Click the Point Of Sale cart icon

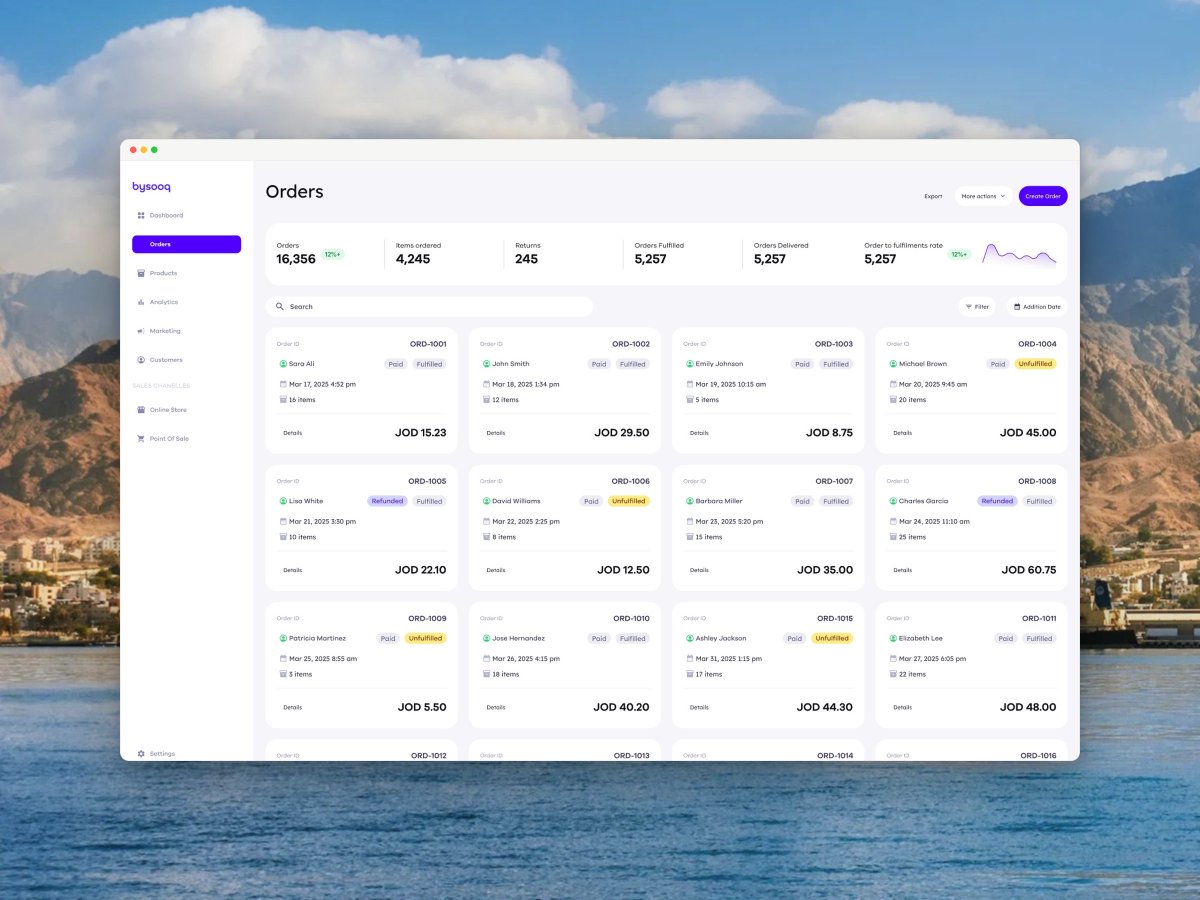coord(141,439)
